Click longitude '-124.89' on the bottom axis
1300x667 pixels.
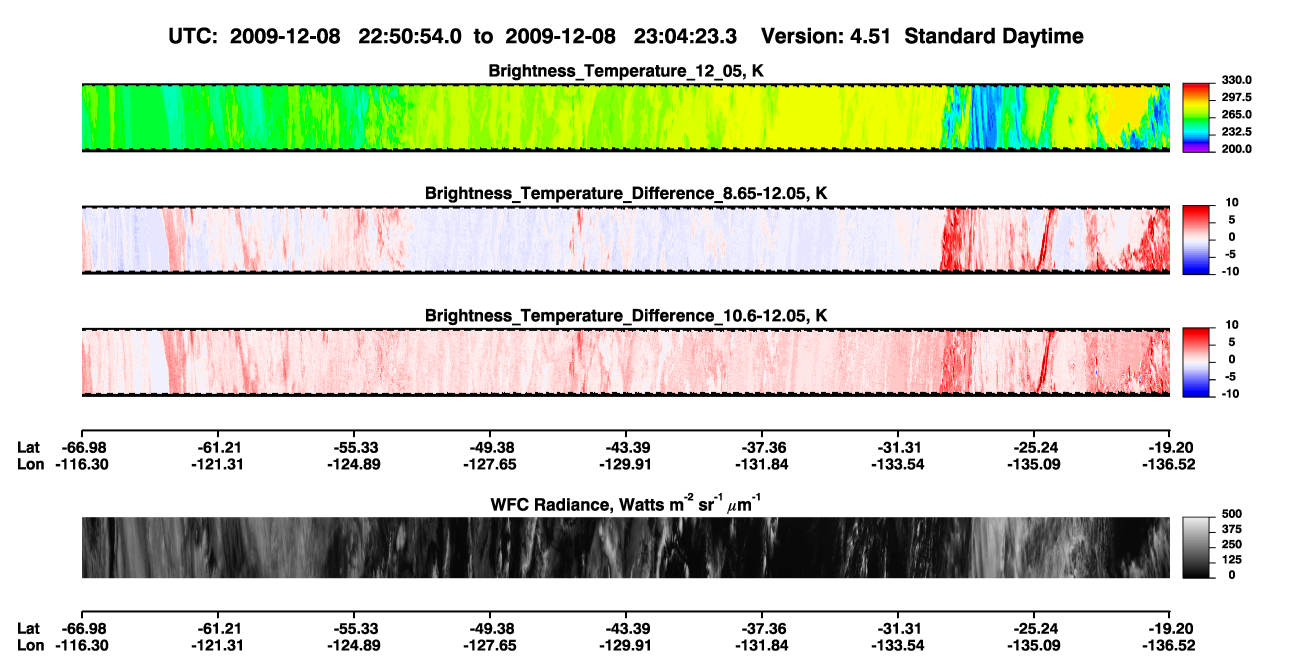pyautogui.click(x=354, y=645)
